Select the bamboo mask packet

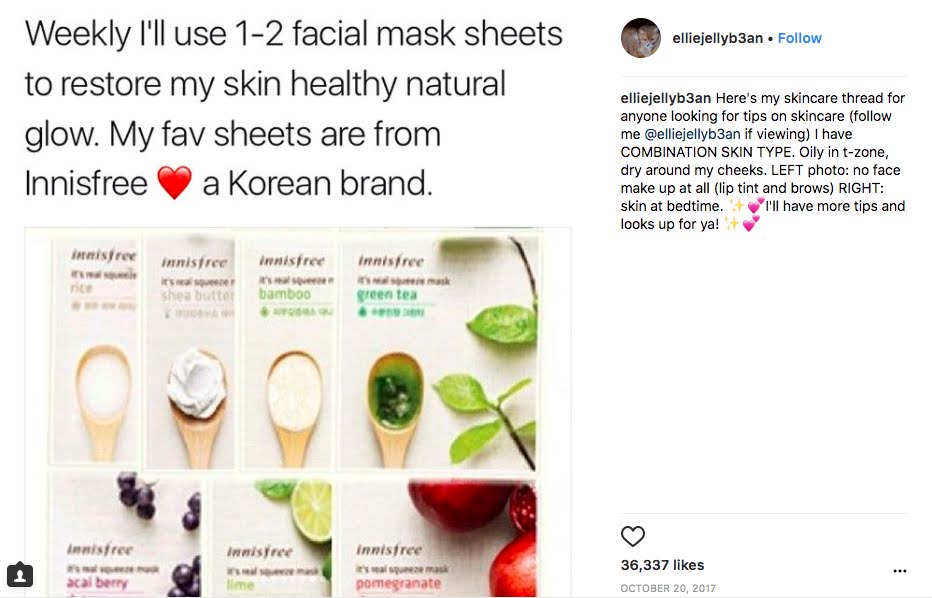289,353
